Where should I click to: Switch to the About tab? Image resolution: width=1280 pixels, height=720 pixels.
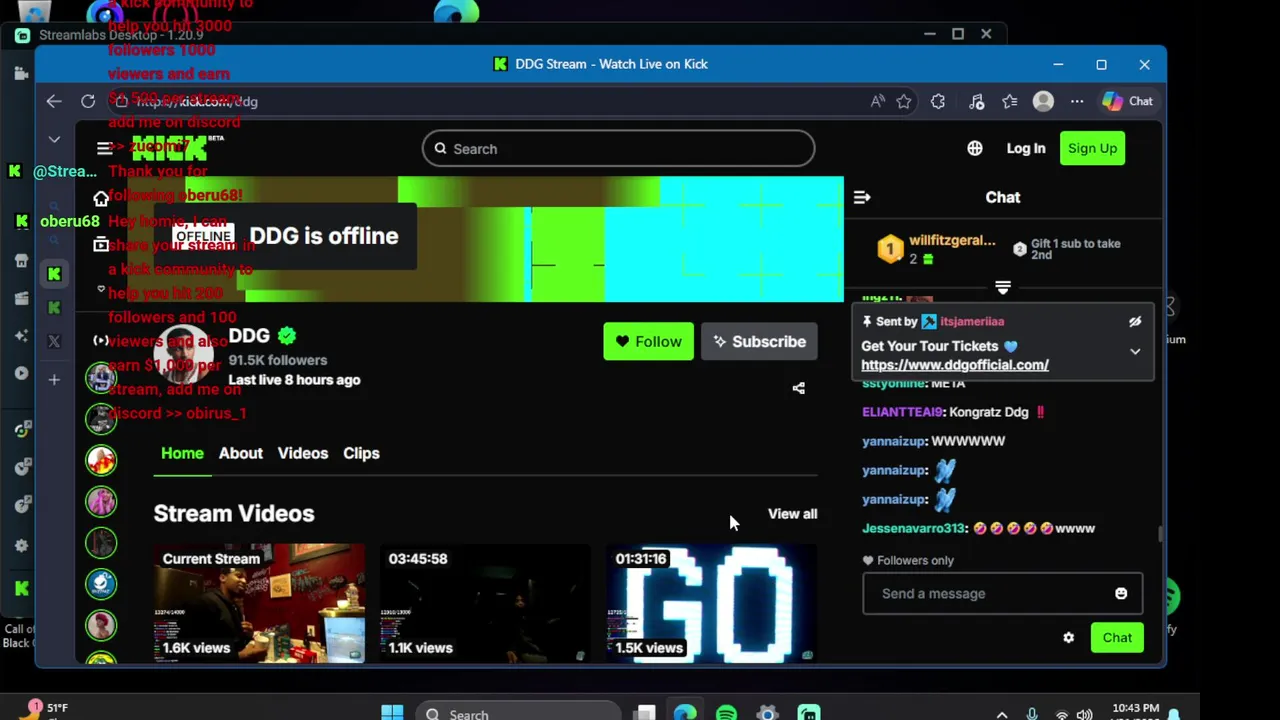click(241, 453)
